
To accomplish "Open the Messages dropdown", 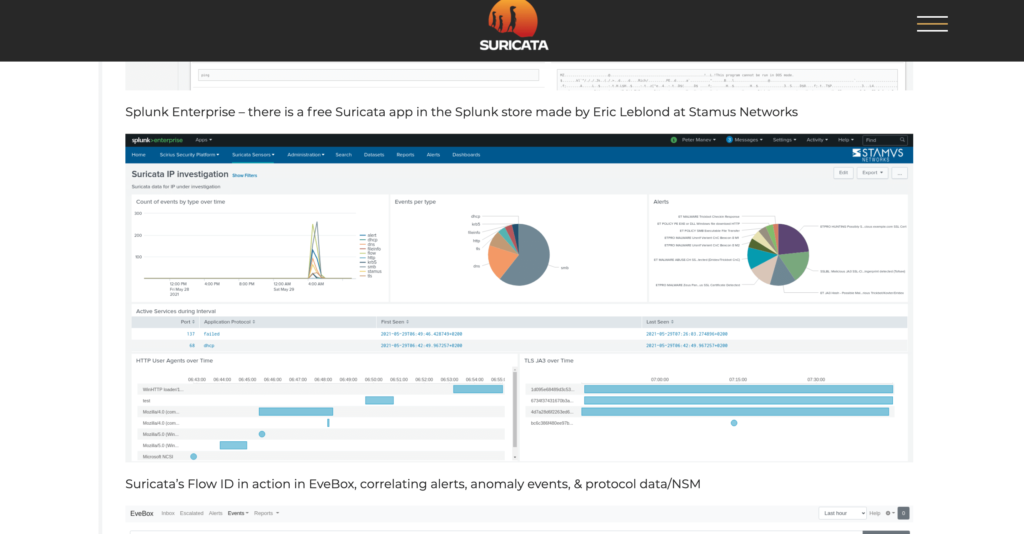I will (748, 140).
